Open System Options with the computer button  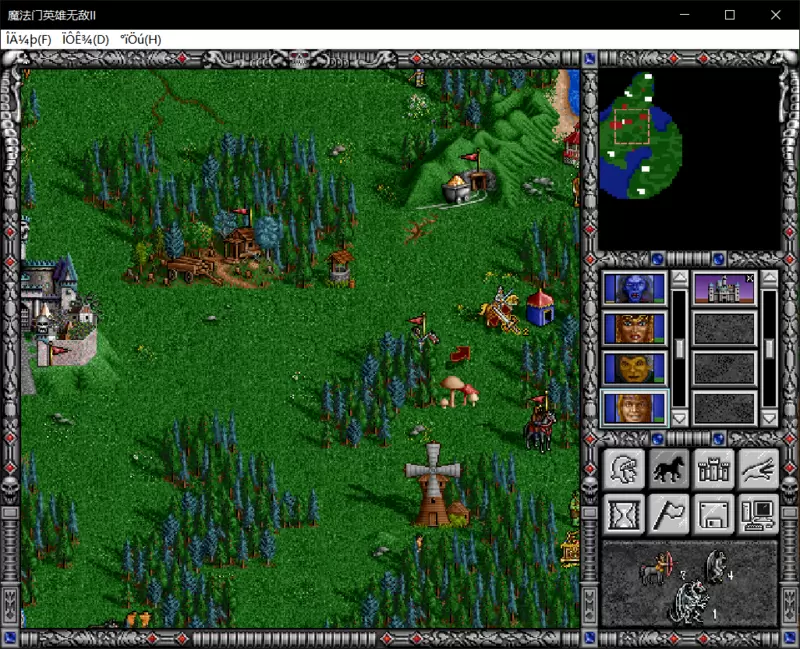point(759,514)
